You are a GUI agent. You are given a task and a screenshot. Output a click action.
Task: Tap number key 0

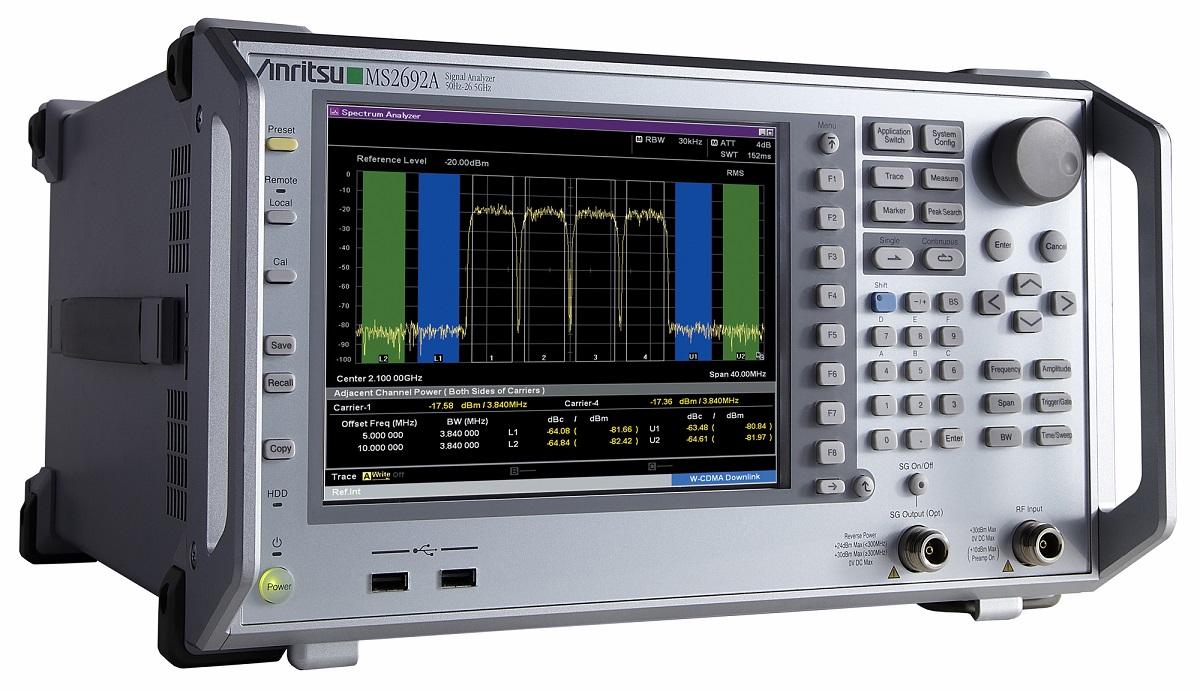click(x=884, y=438)
